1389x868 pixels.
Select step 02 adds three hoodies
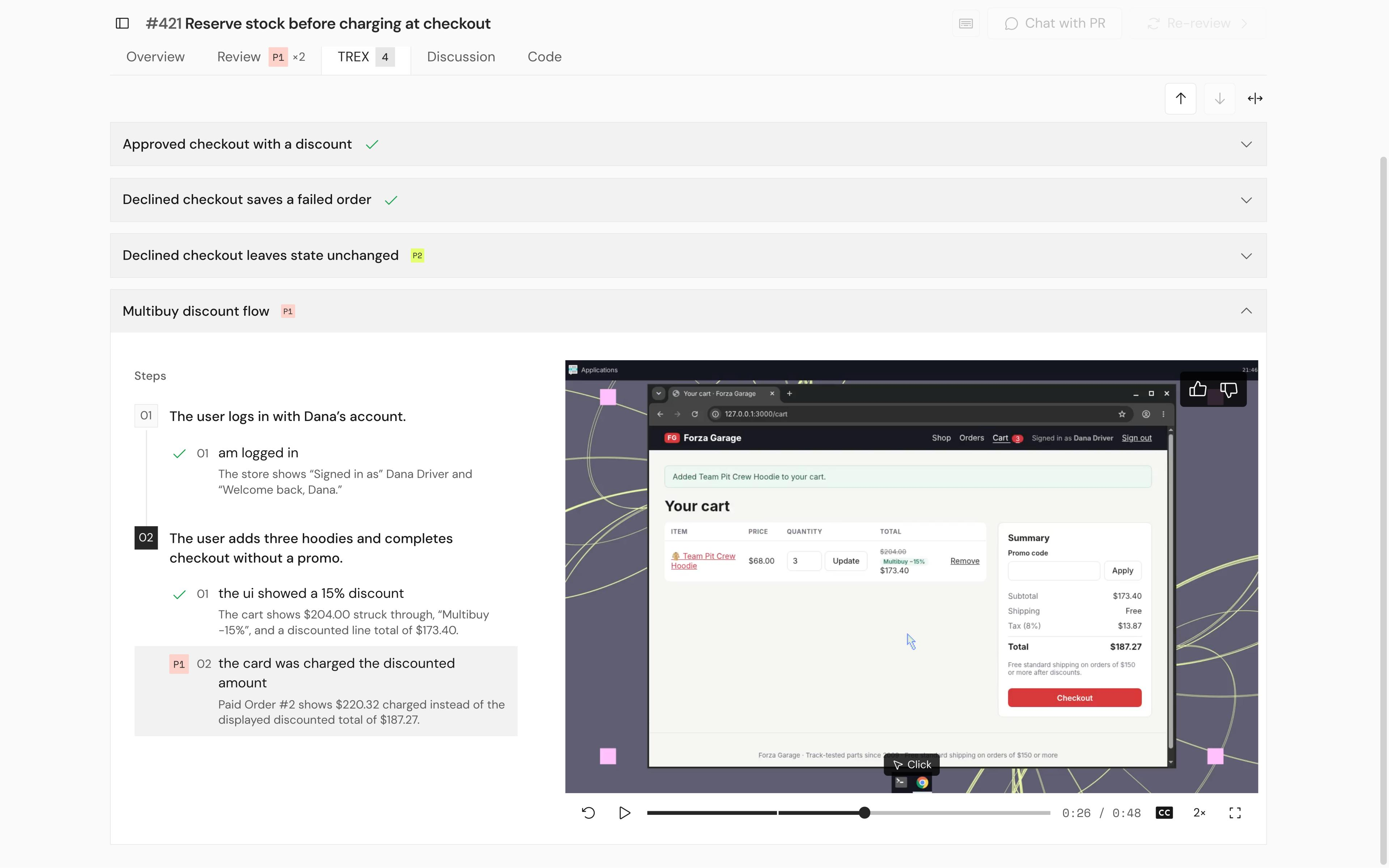pos(310,548)
